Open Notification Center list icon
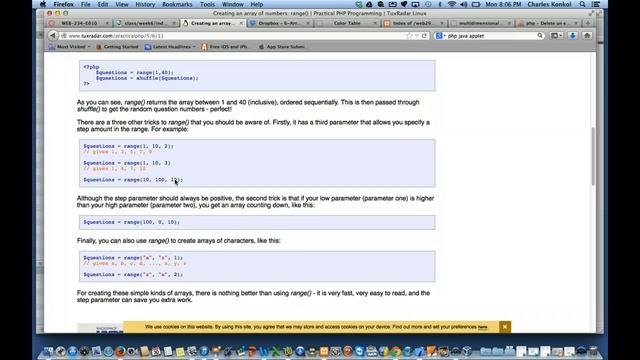Screen dimensions: 640x360 [x=596, y=4]
